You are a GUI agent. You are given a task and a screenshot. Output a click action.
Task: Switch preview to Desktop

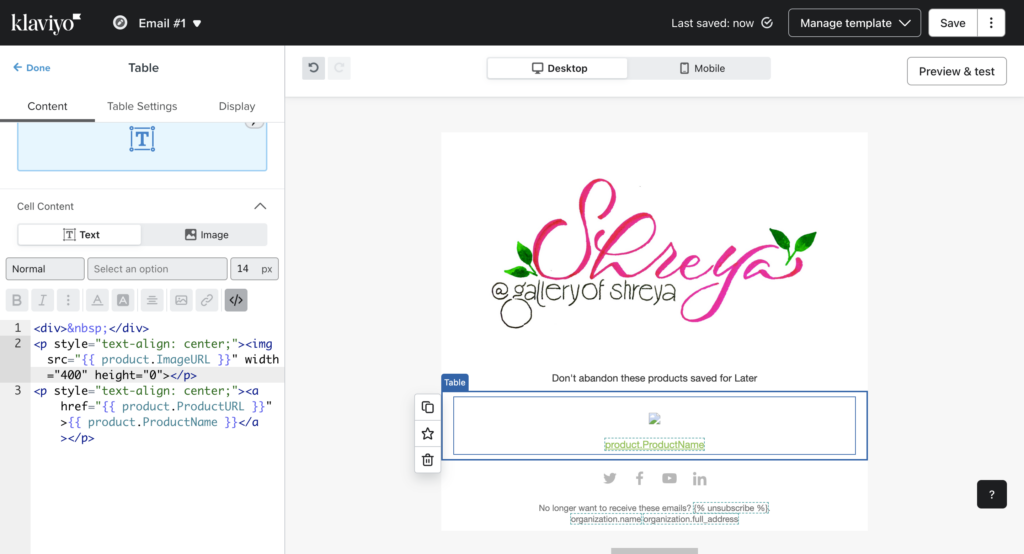(x=558, y=68)
